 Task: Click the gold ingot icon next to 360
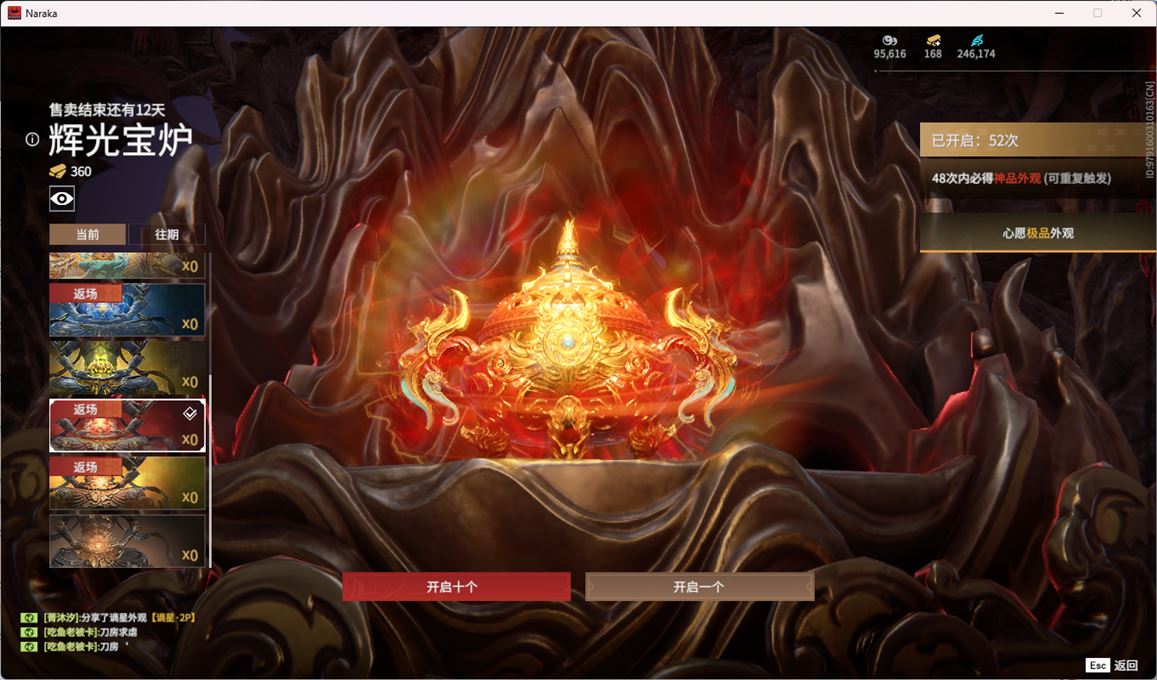tap(58, 171)
